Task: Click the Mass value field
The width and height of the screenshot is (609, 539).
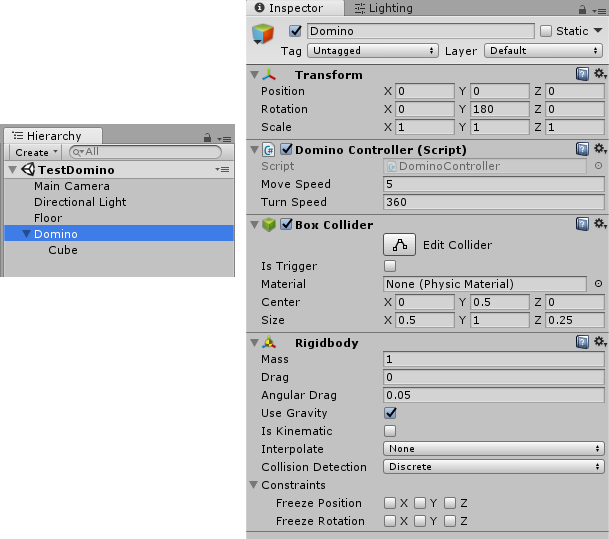Action: (494, 359)
